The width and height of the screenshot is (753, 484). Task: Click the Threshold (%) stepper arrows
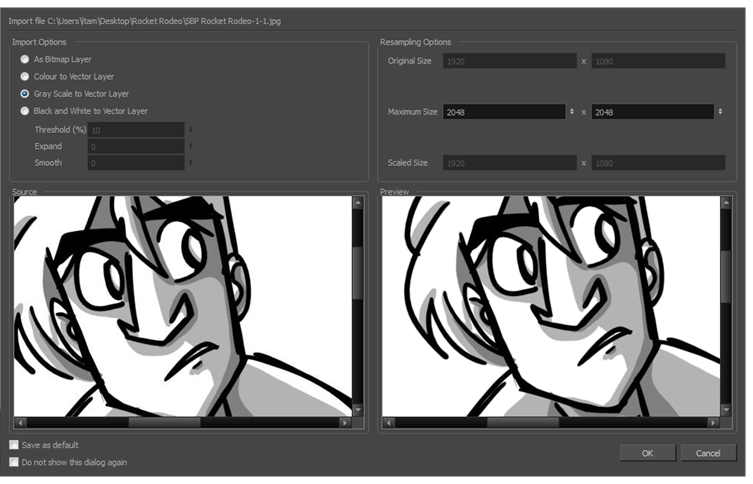coord(190,130)
